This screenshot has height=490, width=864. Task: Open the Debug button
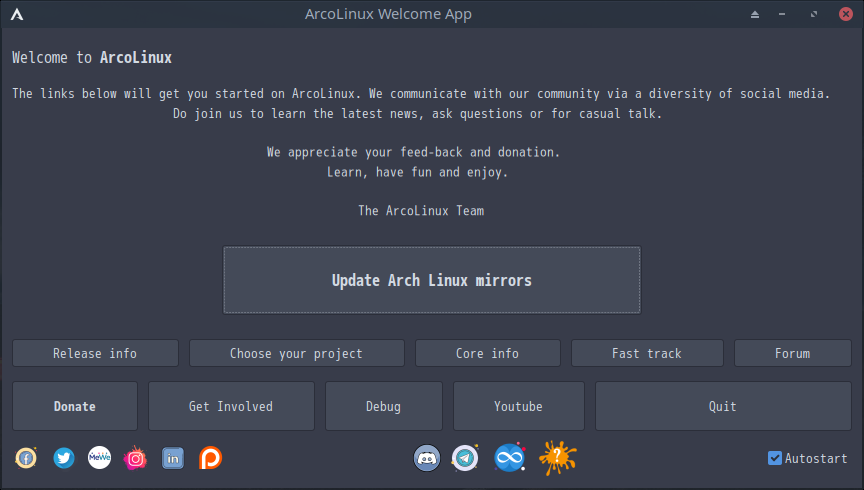(384, 406)
